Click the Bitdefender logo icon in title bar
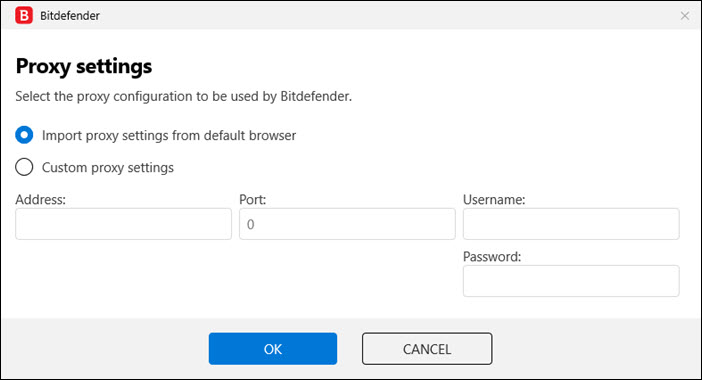This screenshot has width=702, height=380. pyautogui.click(x=24, y=15)
